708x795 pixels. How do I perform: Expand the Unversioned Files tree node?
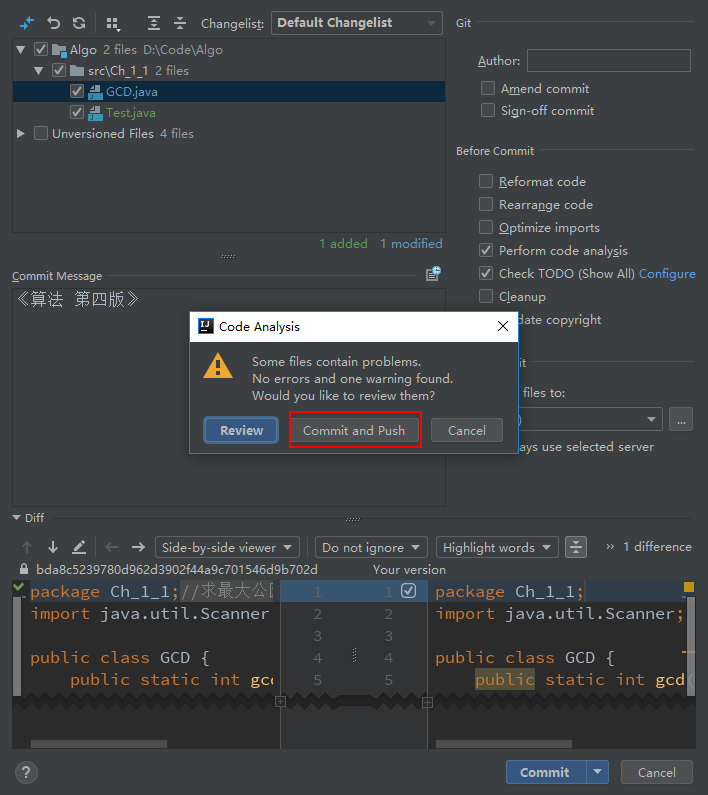tap(21, 134)
